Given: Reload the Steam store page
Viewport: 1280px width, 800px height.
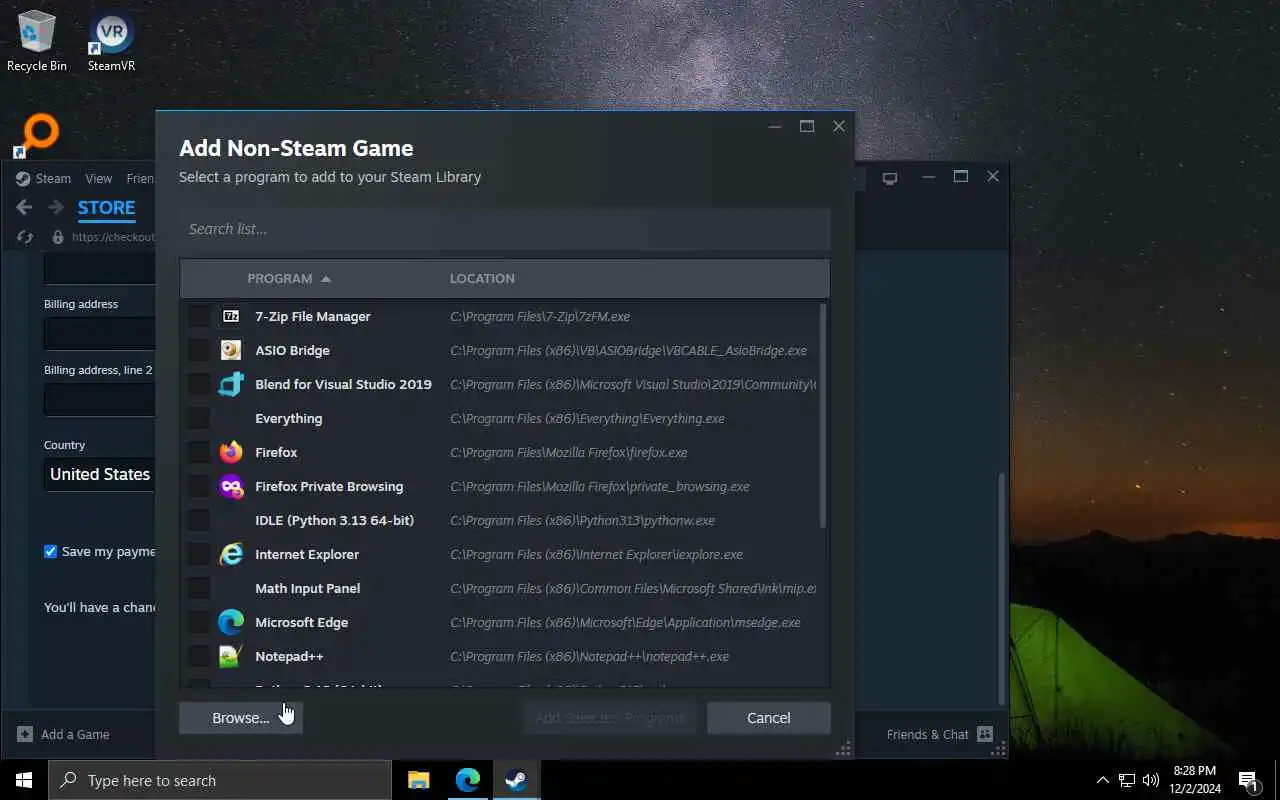Looking at the screenshot, I should point(26,237).
